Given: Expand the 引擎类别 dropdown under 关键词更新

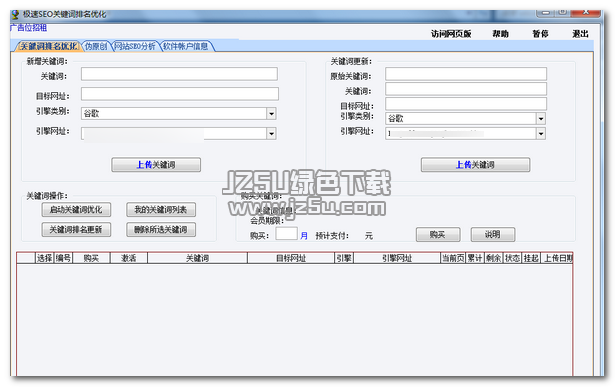Looking at the screenshot, I should (541, 118).
